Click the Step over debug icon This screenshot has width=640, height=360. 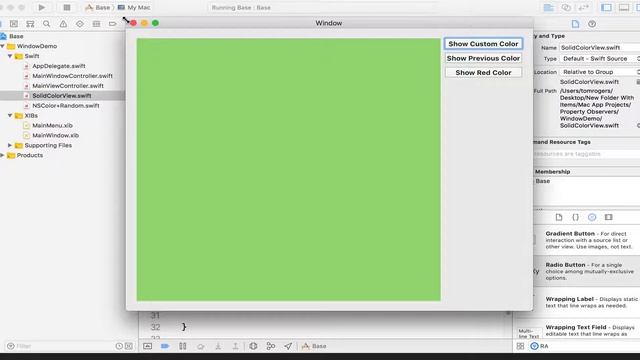200,346
